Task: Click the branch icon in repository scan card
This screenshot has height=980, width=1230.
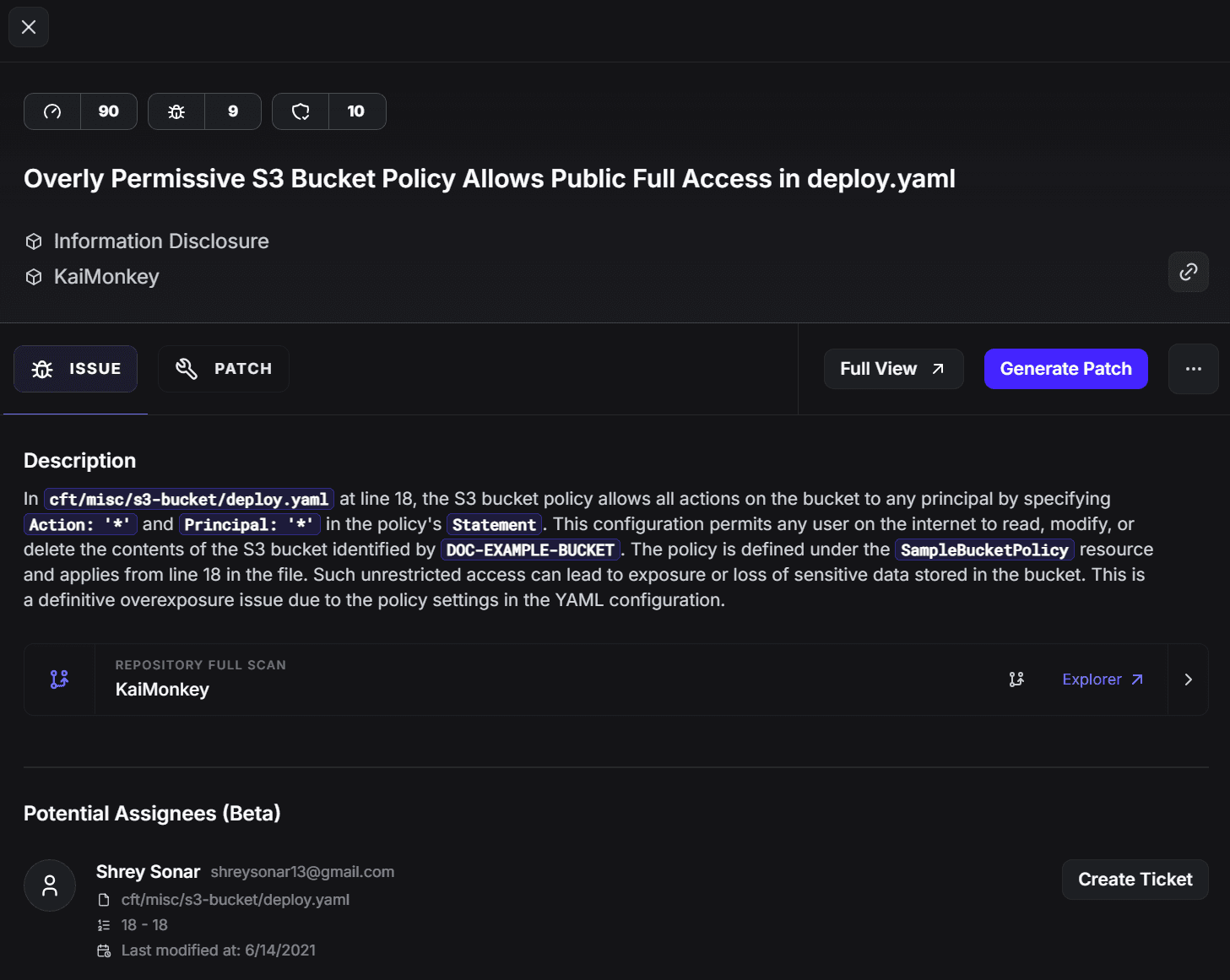Action: pos(59,680)
